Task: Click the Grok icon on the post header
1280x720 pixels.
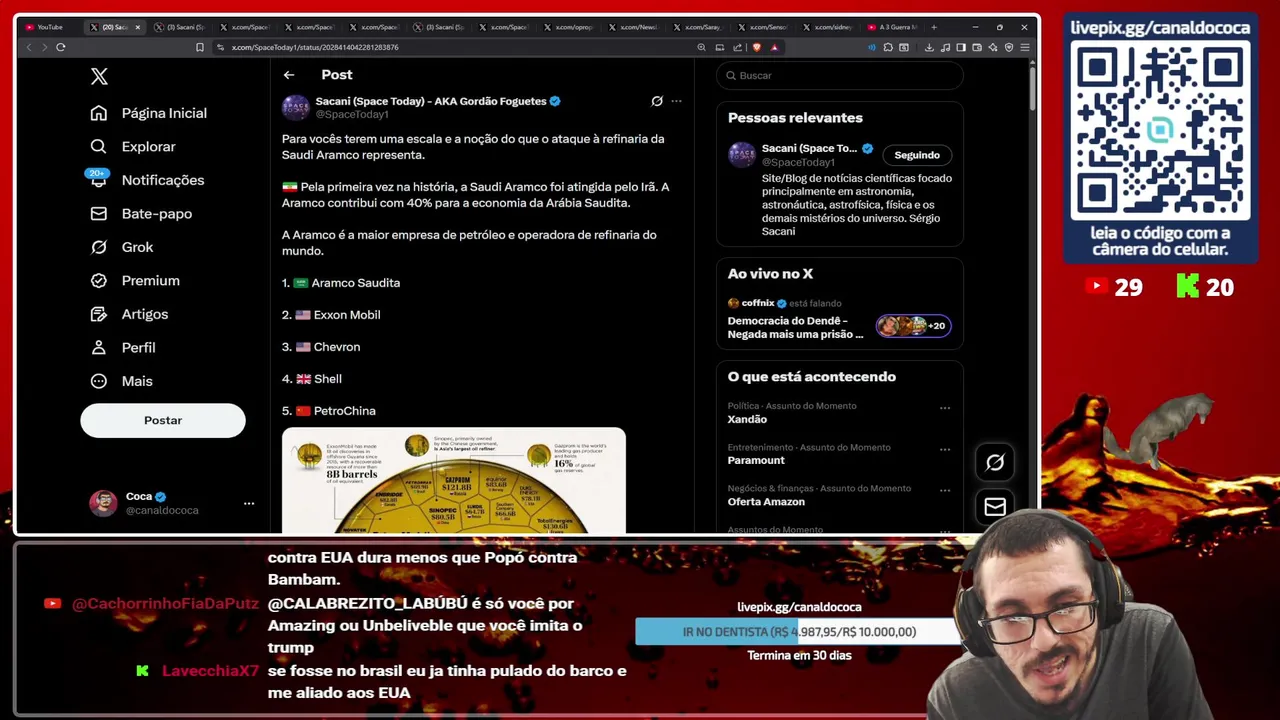Action: [x=657, y=101]
